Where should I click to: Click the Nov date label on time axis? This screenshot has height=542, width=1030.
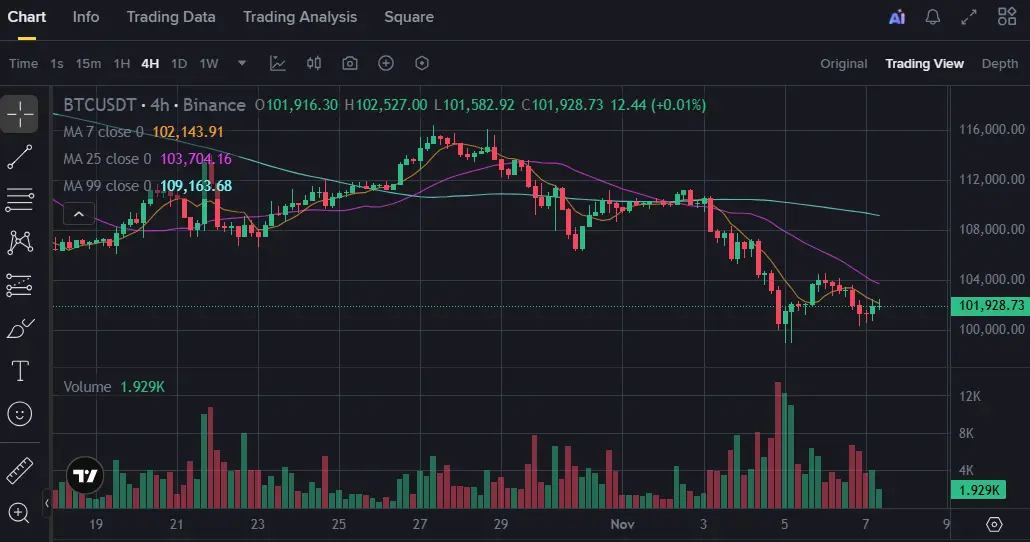tap(623, 524)
